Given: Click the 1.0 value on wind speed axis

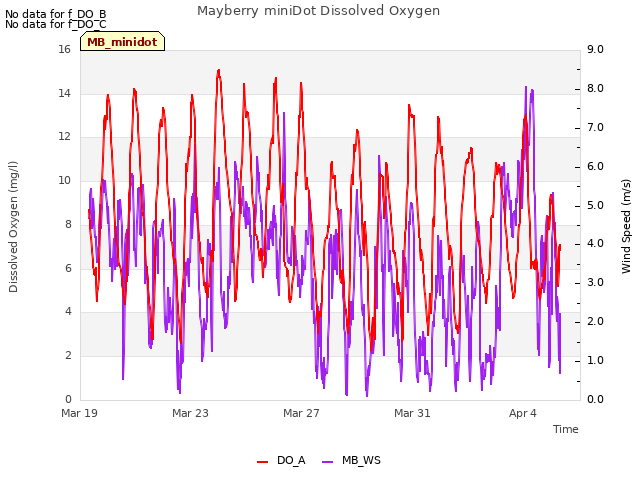Looking at the screenshot, I should click(595, 360).
